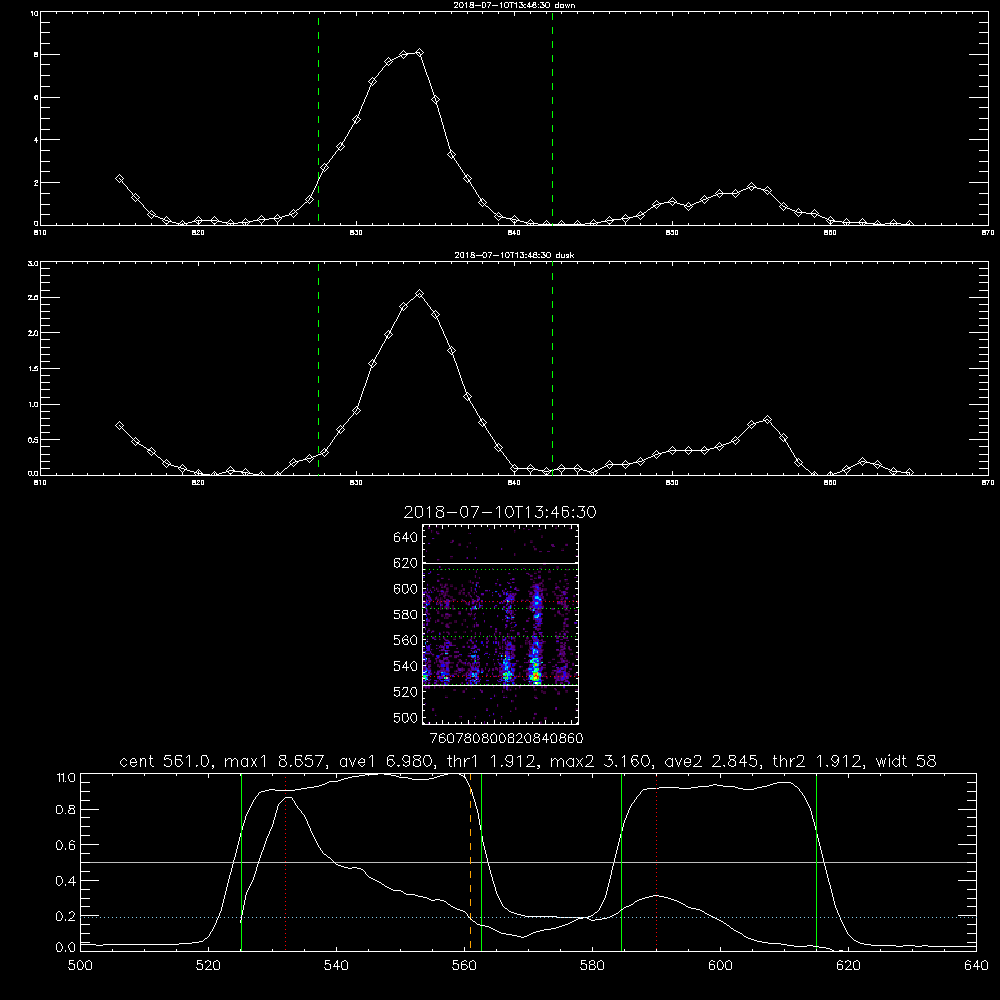Click the peak diamond marker of the dawn curve
1000x1000 pixels.
point(419,52)
